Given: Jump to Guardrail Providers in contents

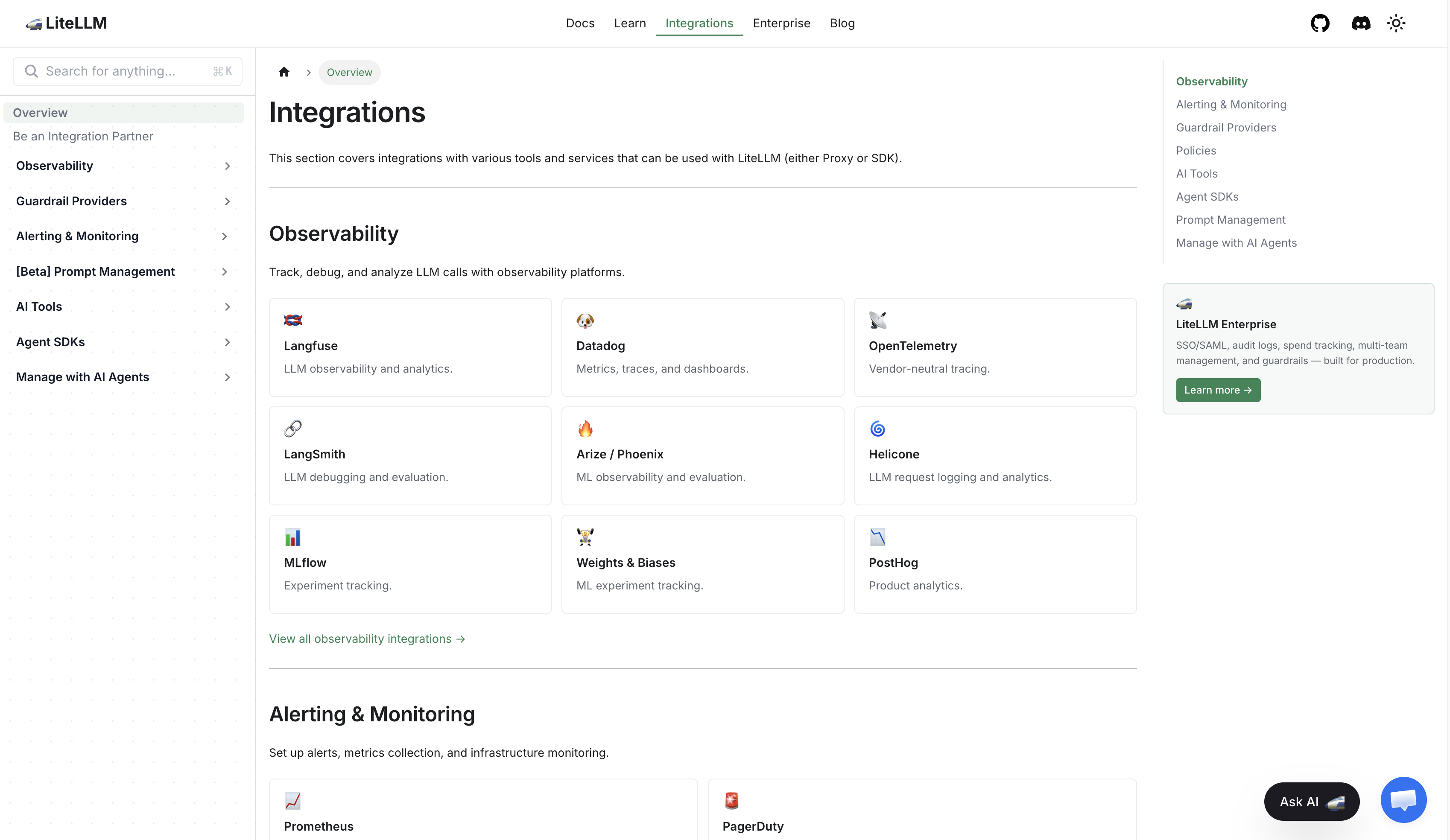Looking at the screenshot, I should [x=1225, y=128].
